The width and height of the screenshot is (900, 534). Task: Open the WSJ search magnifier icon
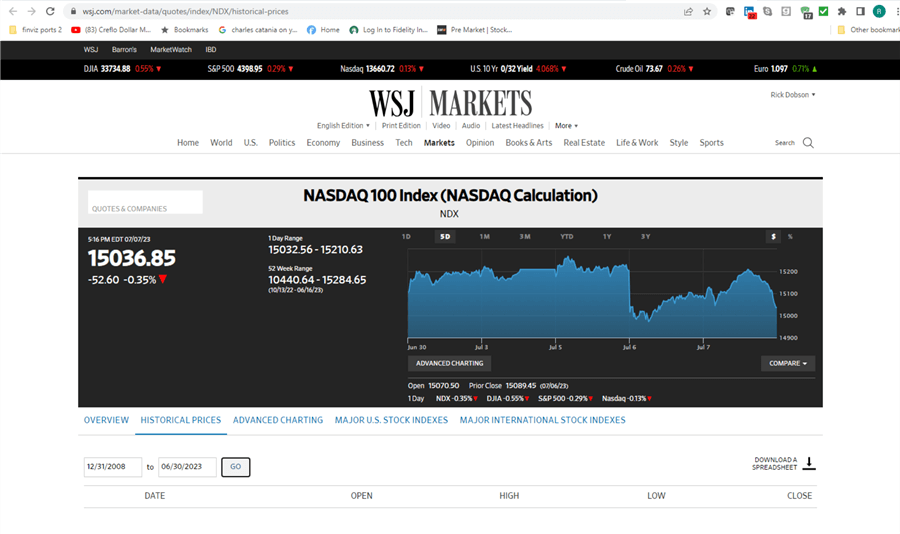[x=808, y=142]
